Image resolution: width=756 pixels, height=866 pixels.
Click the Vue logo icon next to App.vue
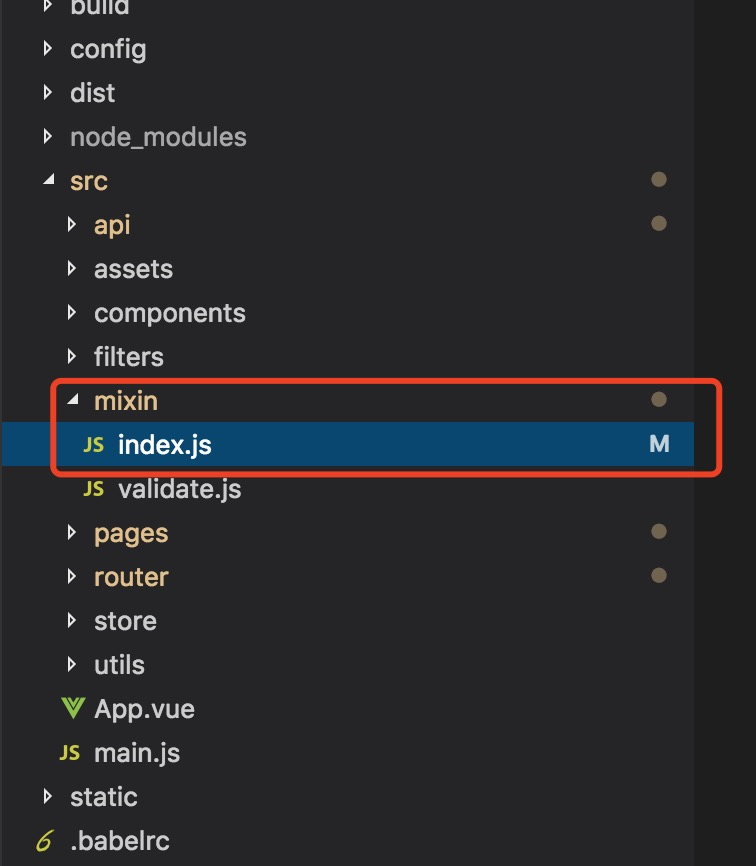(x=72, y=709)
